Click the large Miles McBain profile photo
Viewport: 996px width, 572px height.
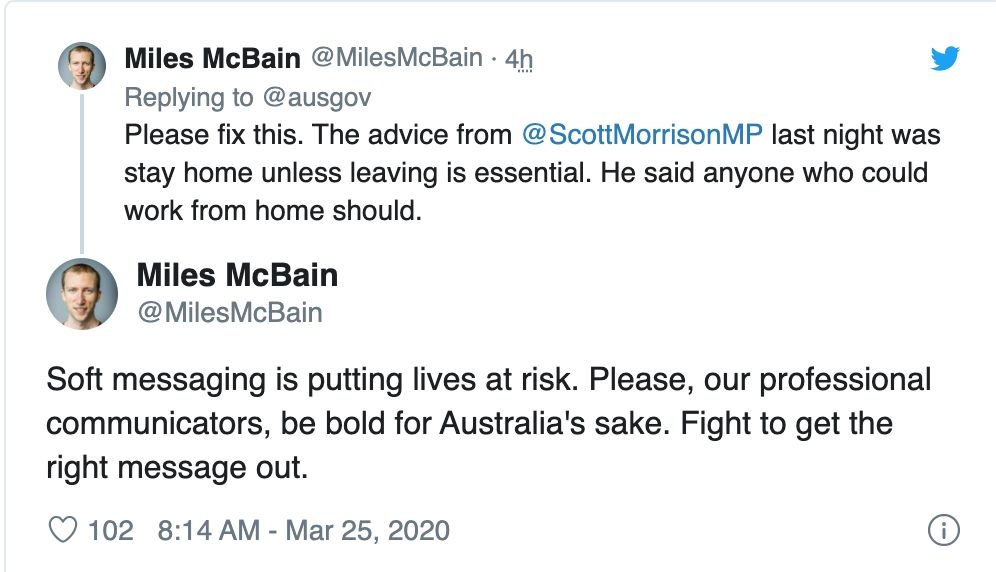point(82,293)
